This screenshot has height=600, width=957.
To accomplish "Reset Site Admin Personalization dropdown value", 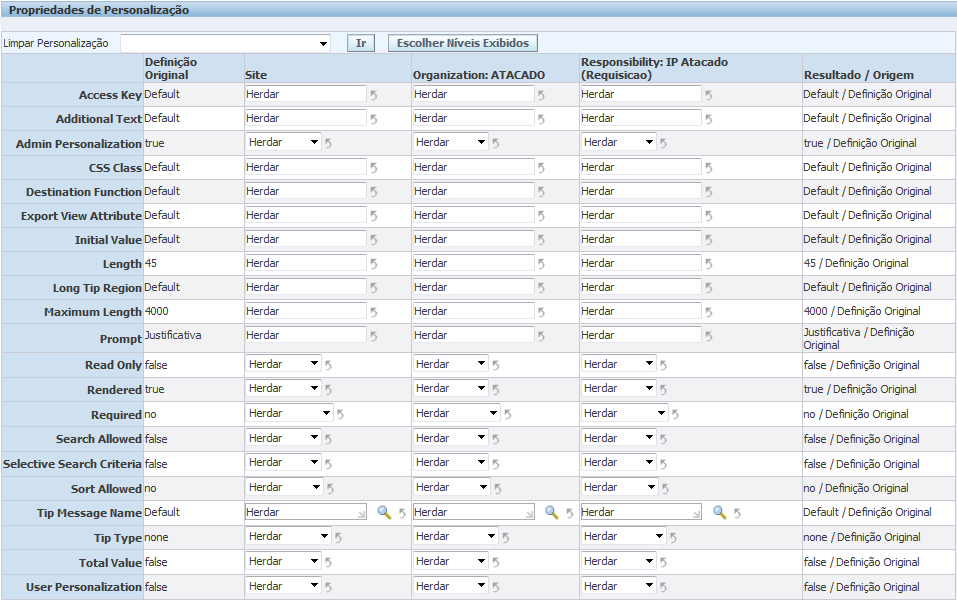I will click(328, 143).
